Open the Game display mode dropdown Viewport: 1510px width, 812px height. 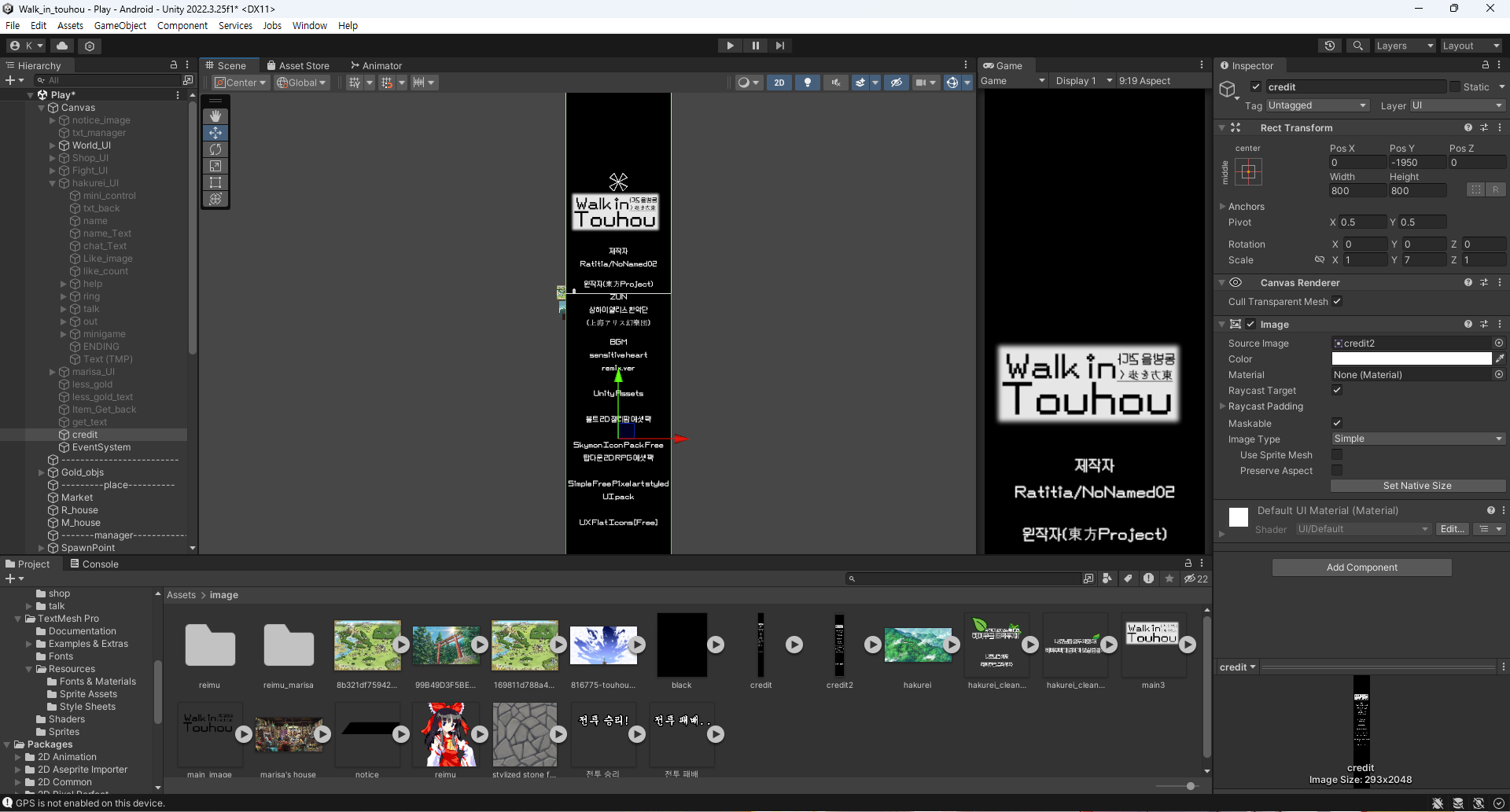click(x=1013, y=81)
